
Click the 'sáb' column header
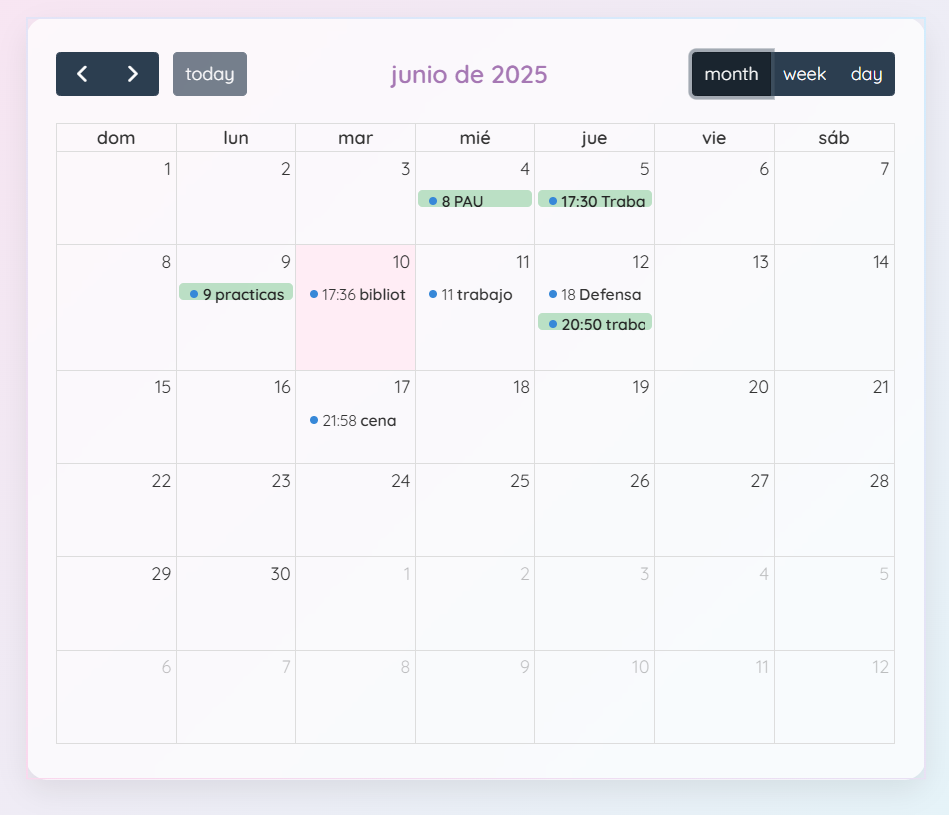click(x=834, y=138)
